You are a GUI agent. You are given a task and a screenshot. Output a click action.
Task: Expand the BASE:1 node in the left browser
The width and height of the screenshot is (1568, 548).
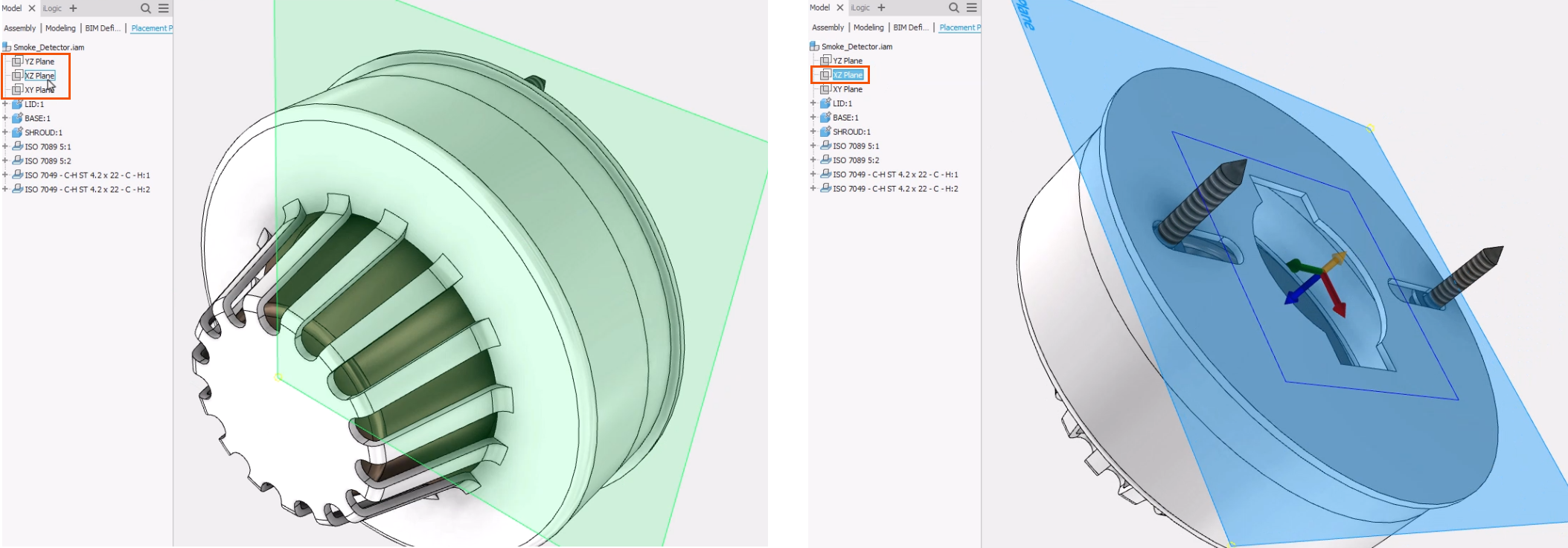click(5, 118)
